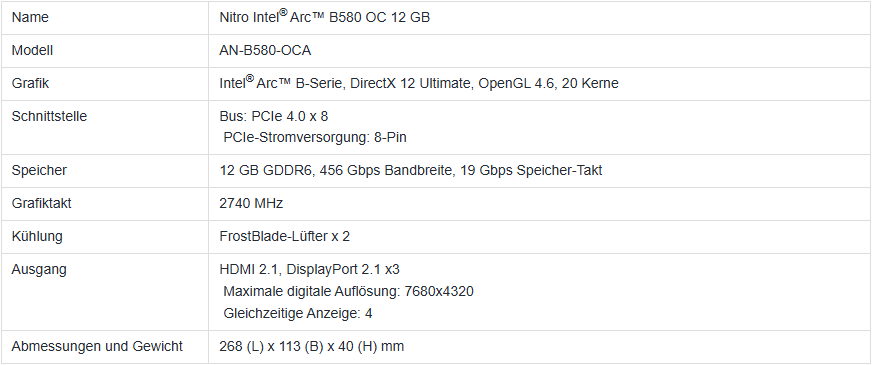
Task: Click the PCIe-Stromversorgung 8-Pin line
Action: (315, 137)
